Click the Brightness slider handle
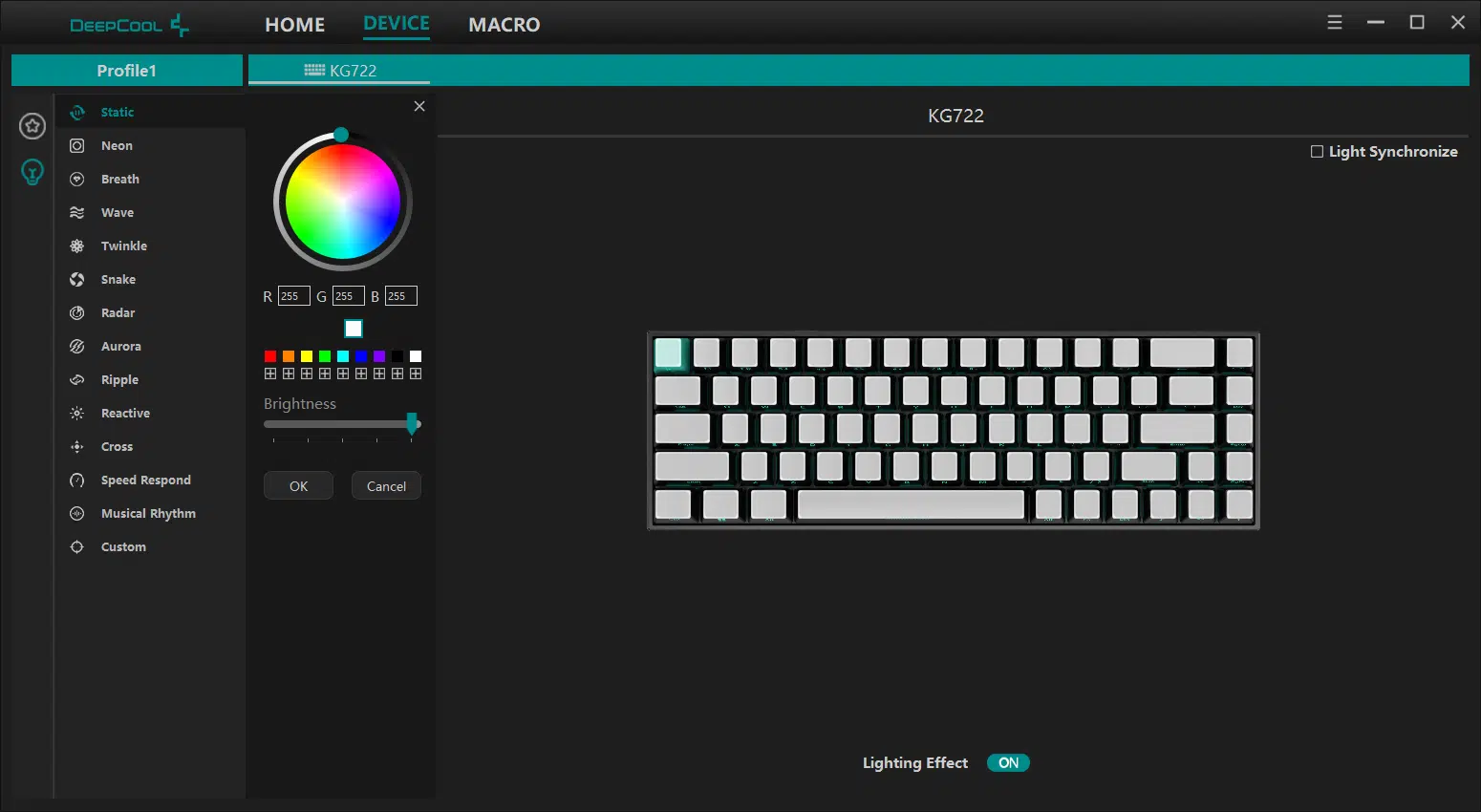 click(x=412, y=423)
